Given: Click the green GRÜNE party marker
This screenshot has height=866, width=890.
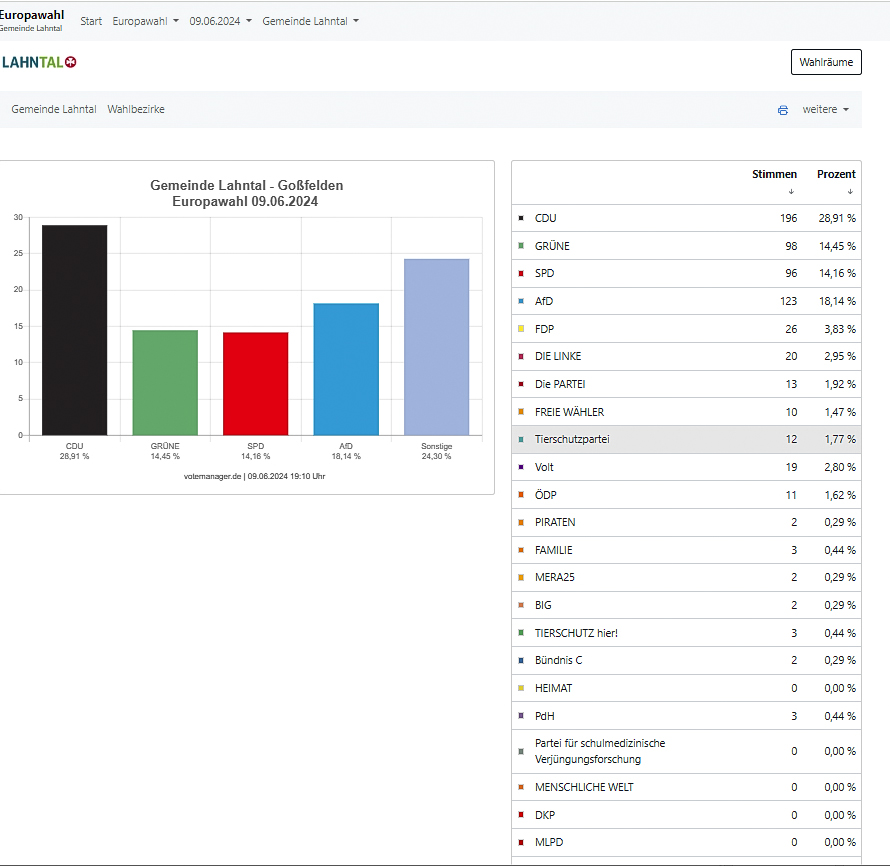Looking at the screenshot, I should coord(521,246).
